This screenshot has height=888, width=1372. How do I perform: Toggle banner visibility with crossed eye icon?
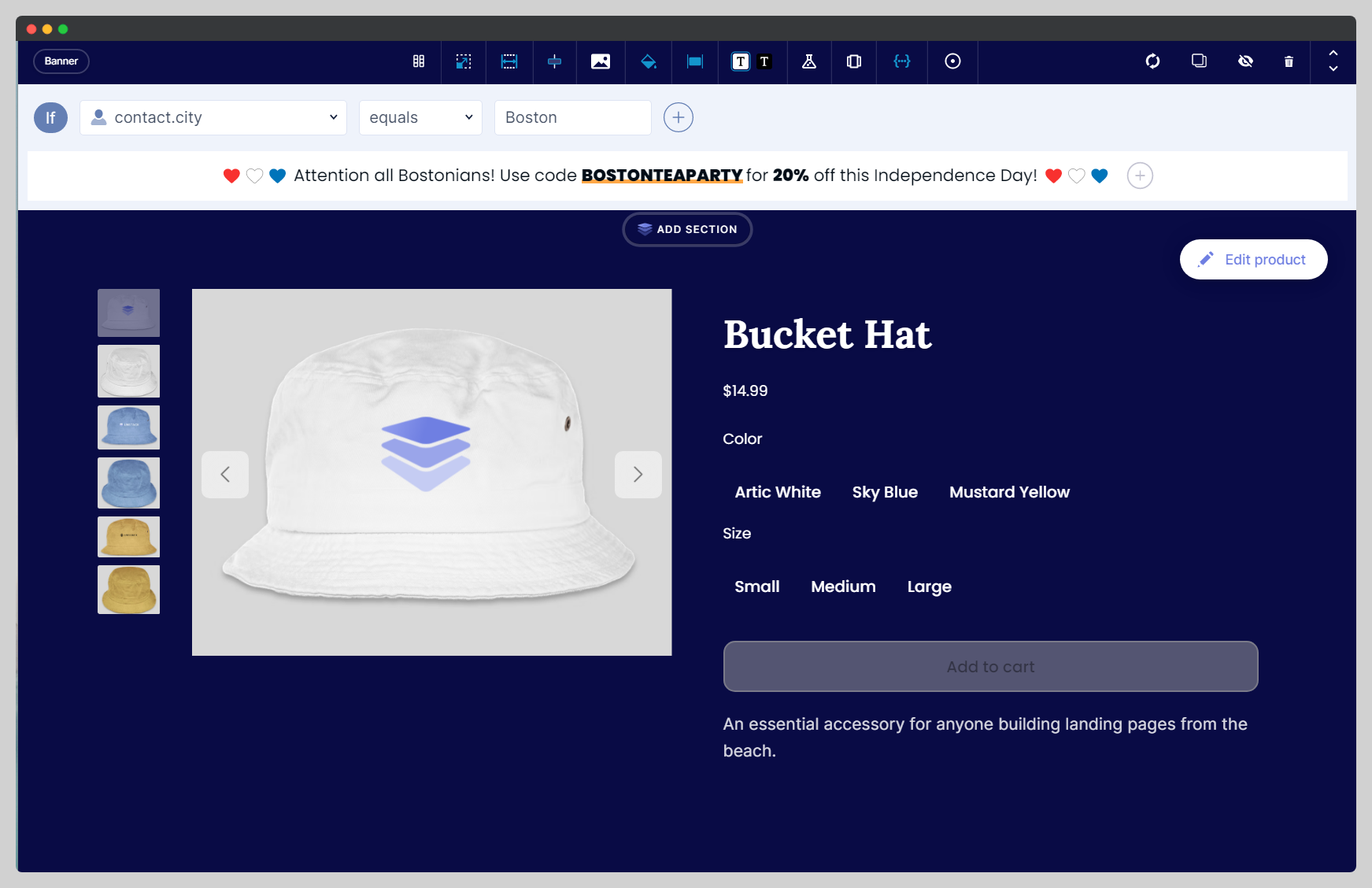[1245, 61]
